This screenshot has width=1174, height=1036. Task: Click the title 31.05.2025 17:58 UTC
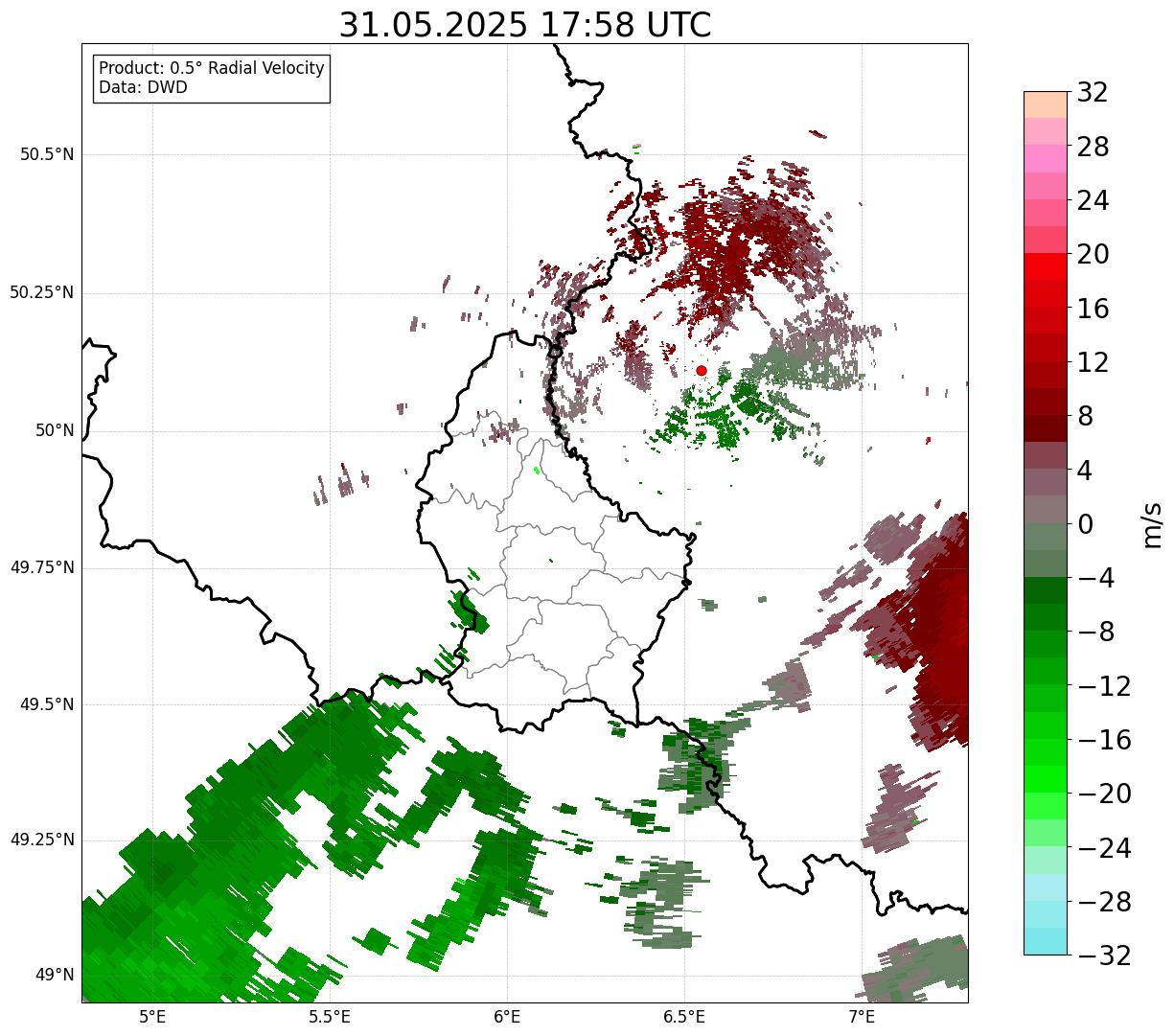tap(525, 25)
